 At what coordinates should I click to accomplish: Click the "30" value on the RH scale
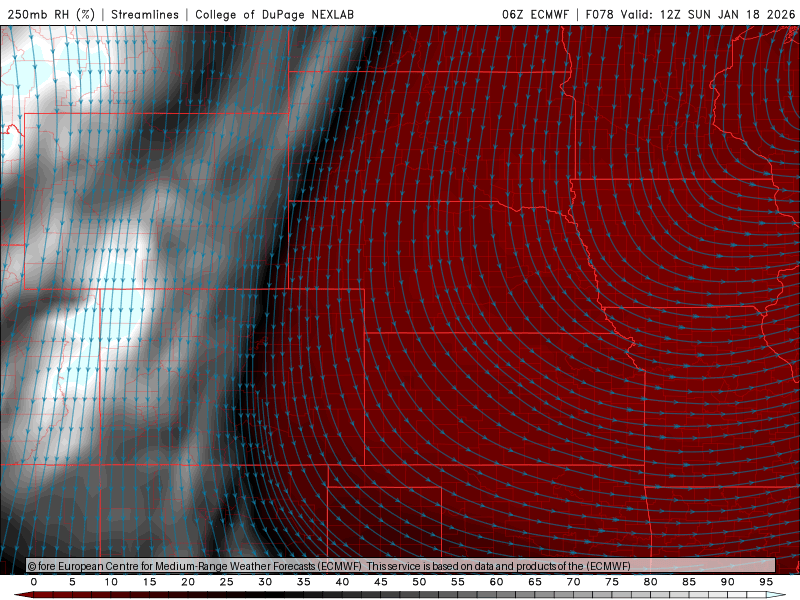pyautogui.click(x=265, y=582)
